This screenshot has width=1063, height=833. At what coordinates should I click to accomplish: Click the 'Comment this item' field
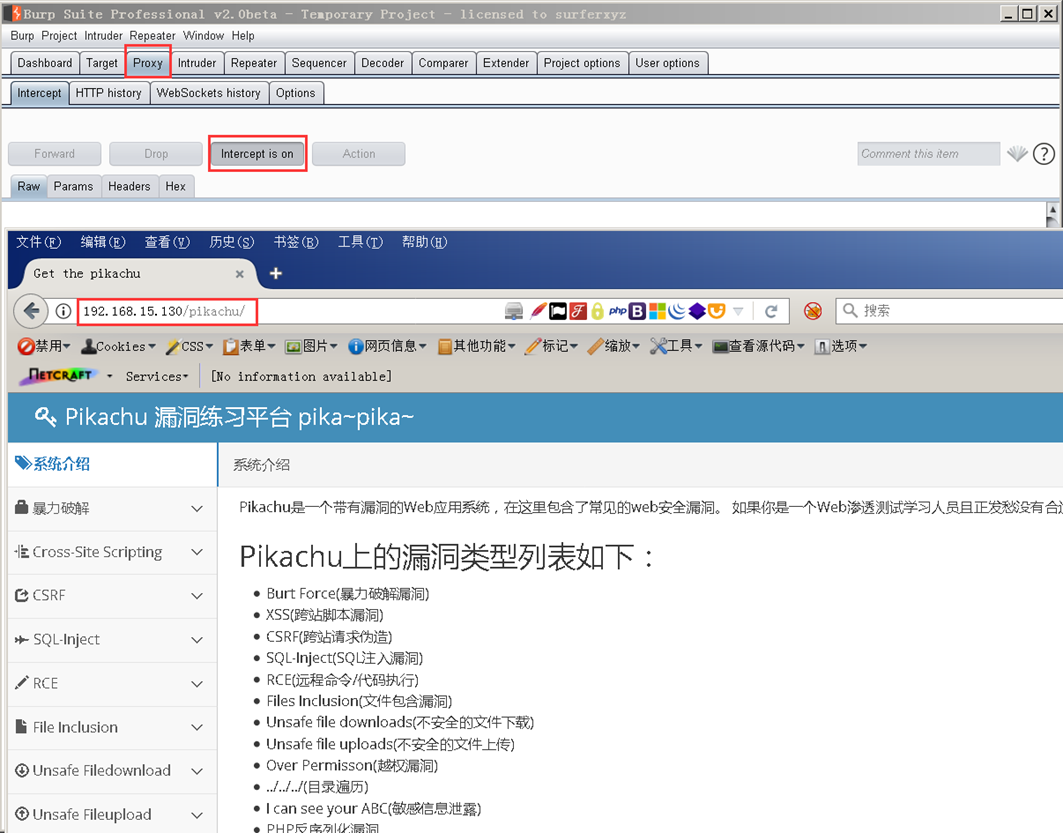(928, 154)
